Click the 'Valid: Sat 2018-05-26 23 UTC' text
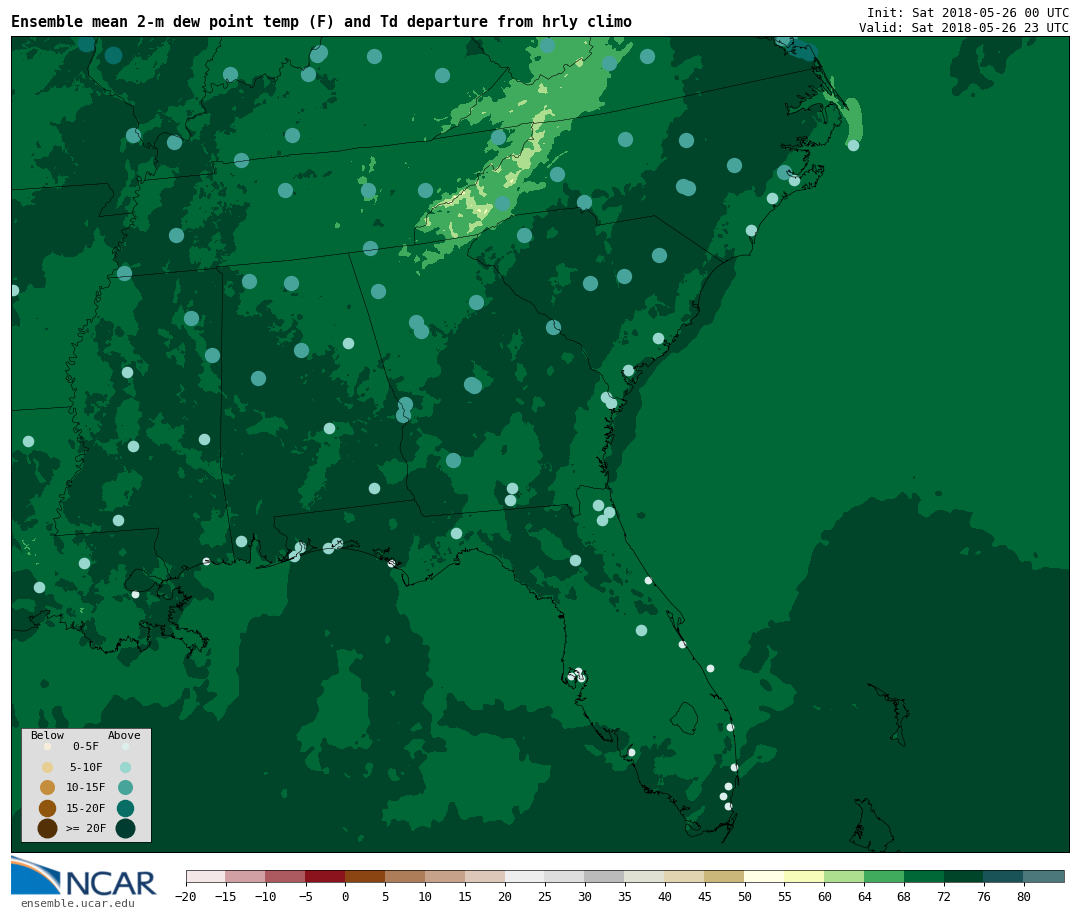Viewport: 1080px width, 915px height. coord(963,28)
